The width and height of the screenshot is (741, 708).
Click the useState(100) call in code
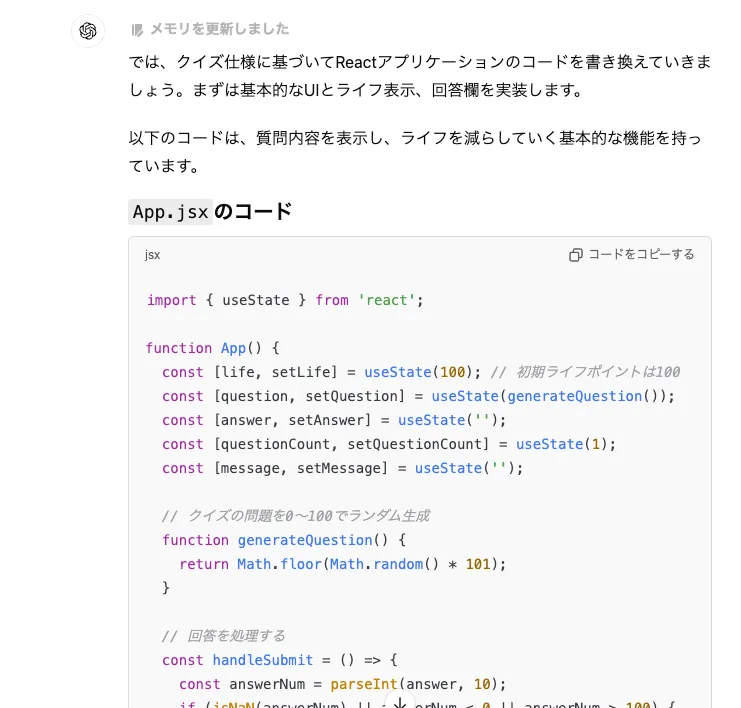point(413,372)
